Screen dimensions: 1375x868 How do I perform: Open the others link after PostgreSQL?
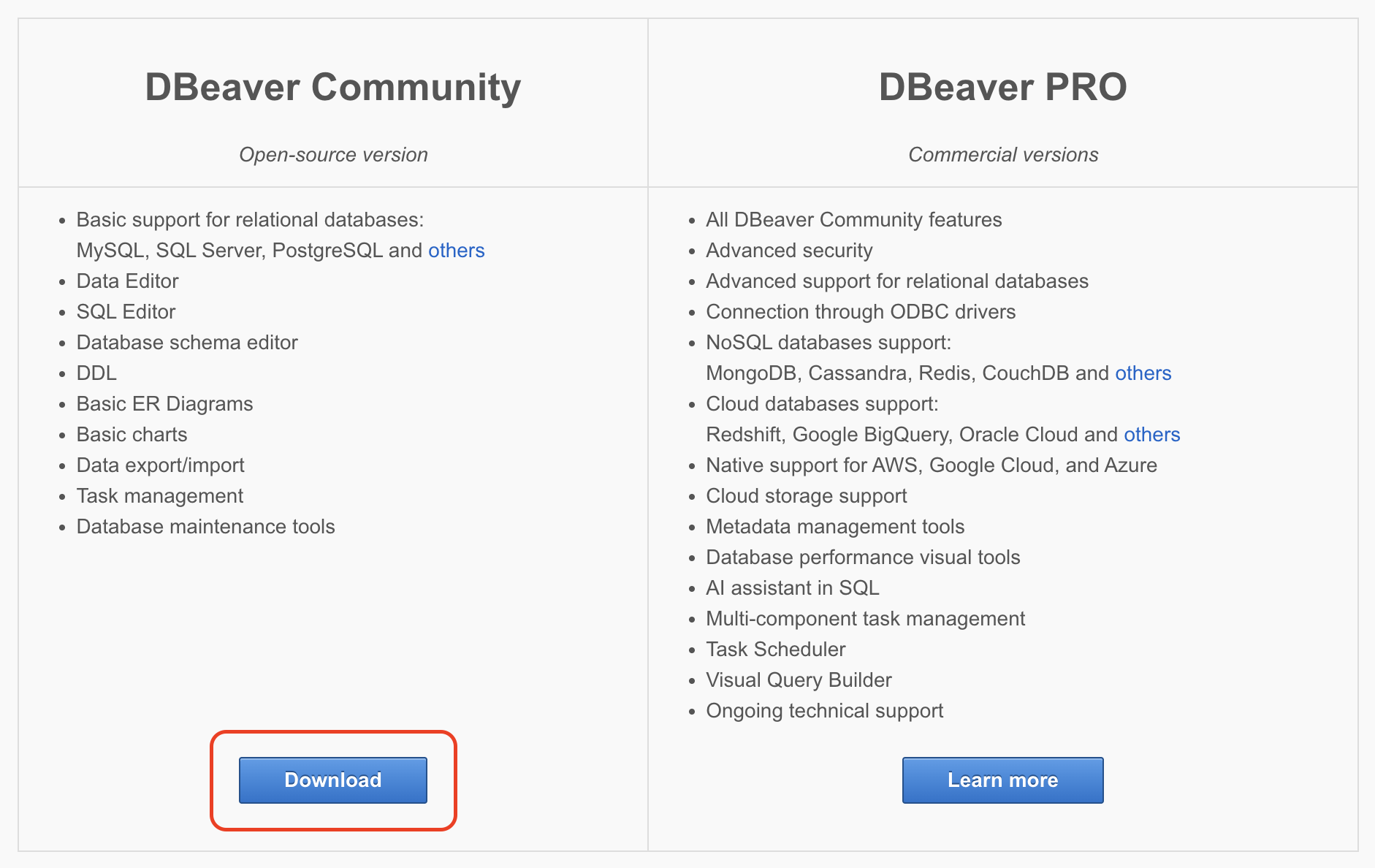pos(456,251)
